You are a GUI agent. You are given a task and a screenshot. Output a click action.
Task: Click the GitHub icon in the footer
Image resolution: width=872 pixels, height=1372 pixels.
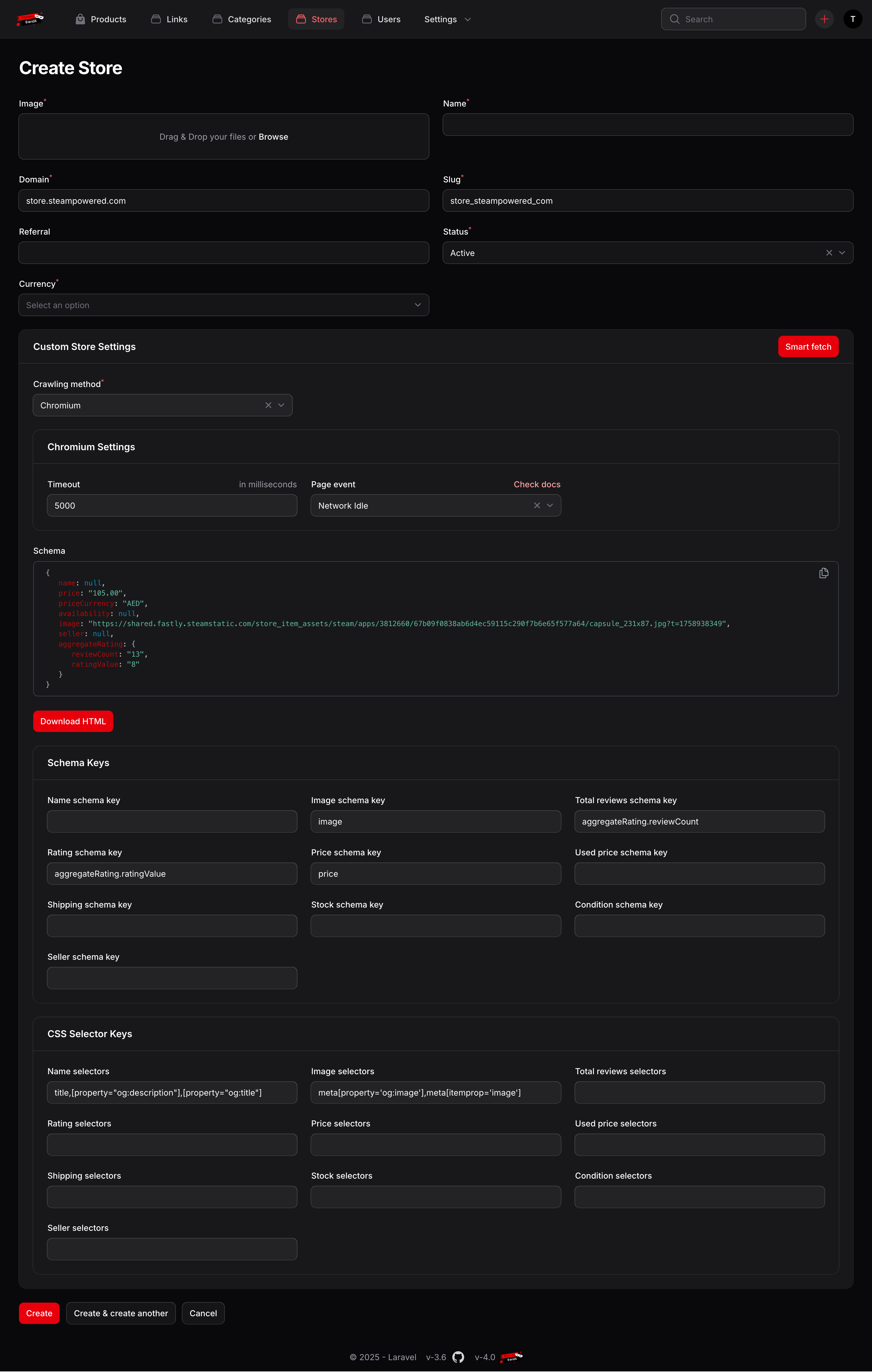(x=458, y=1357)
